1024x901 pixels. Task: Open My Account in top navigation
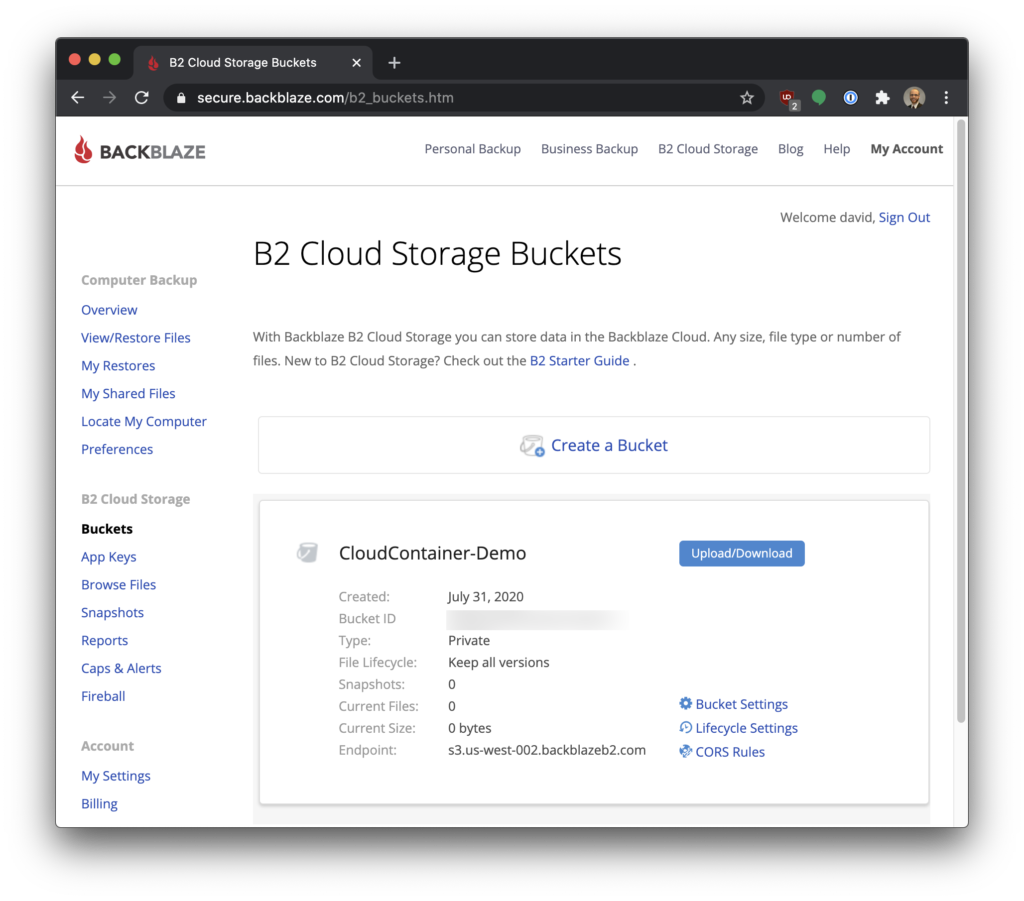[x=906, y=149]
